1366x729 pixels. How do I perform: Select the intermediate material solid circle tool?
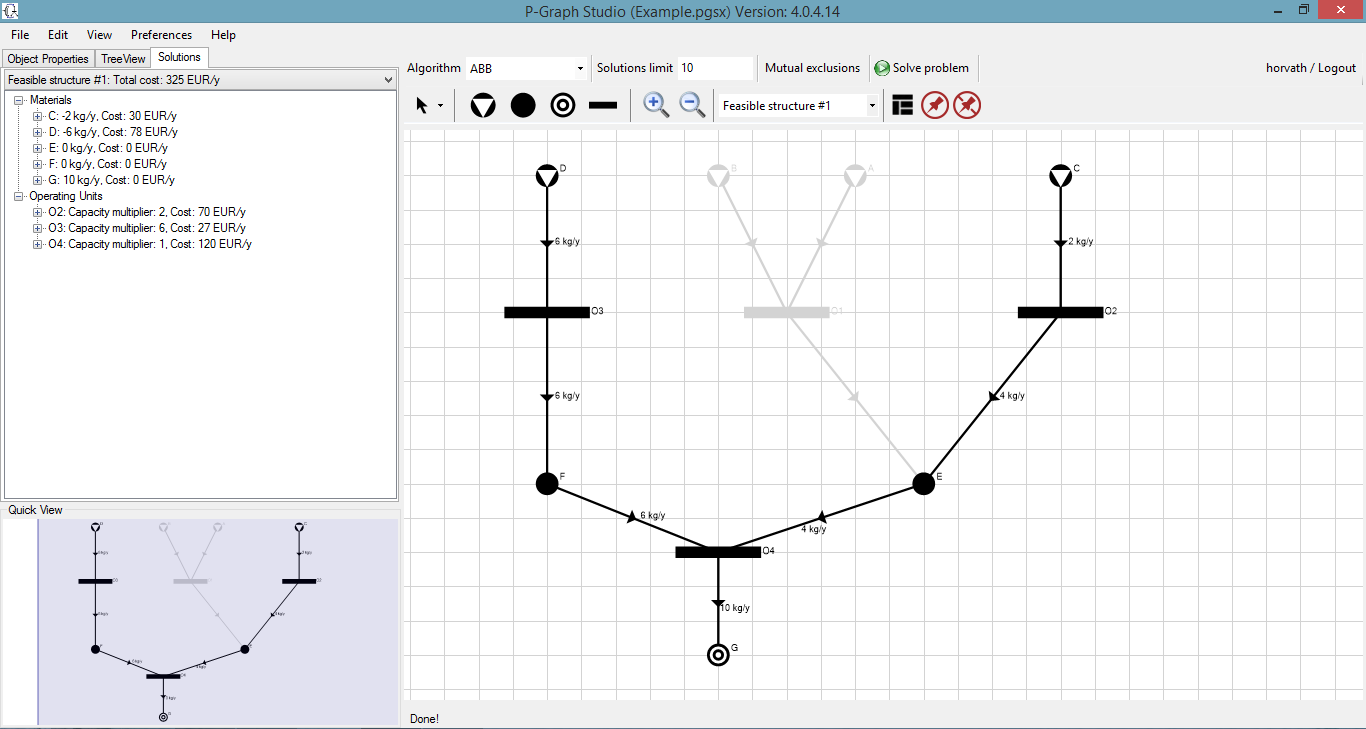coord(523,105)
